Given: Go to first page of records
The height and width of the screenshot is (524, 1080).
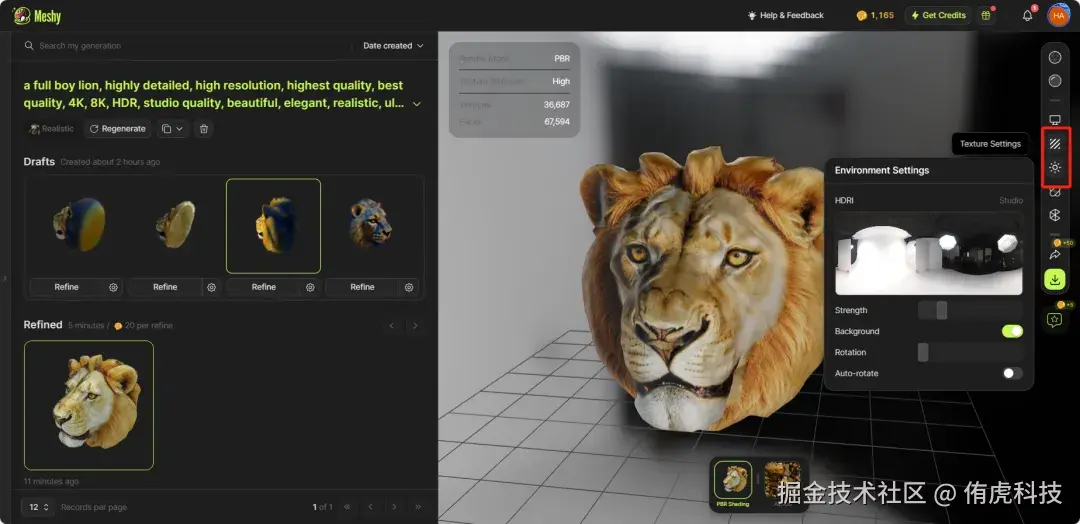Looking at the screenshot, I should 347,507.
